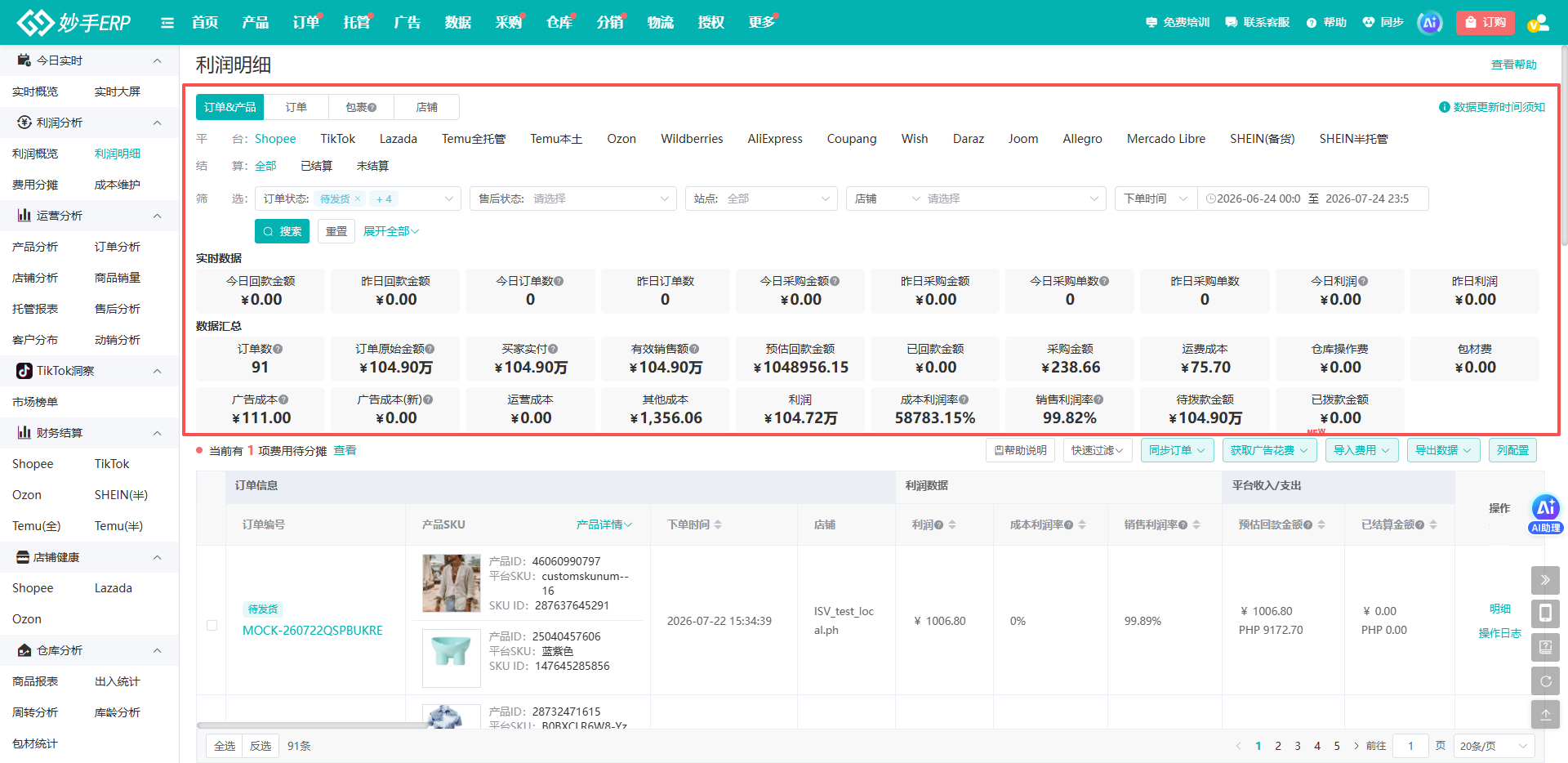The height and width of the screenshot is (763, 1568).
Task: Click 免费培训 in top bar
Action: (1178, 23)
